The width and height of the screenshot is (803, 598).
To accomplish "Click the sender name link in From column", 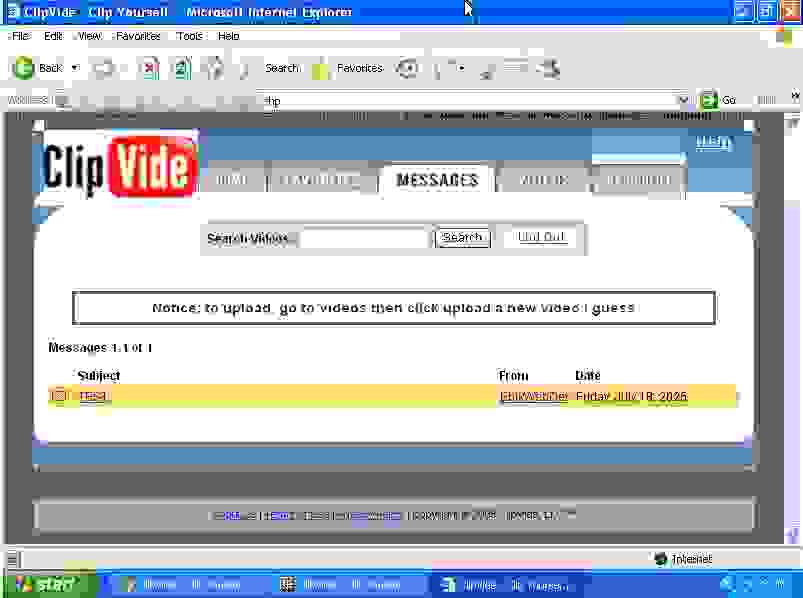I will (x=533, y=397).
